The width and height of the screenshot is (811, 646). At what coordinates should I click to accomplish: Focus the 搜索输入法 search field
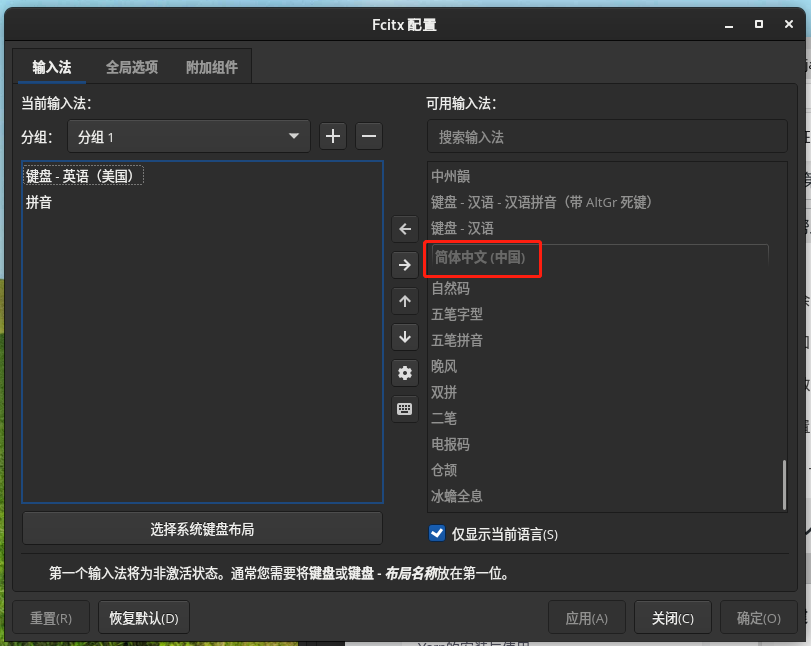[x=607, y=137]
